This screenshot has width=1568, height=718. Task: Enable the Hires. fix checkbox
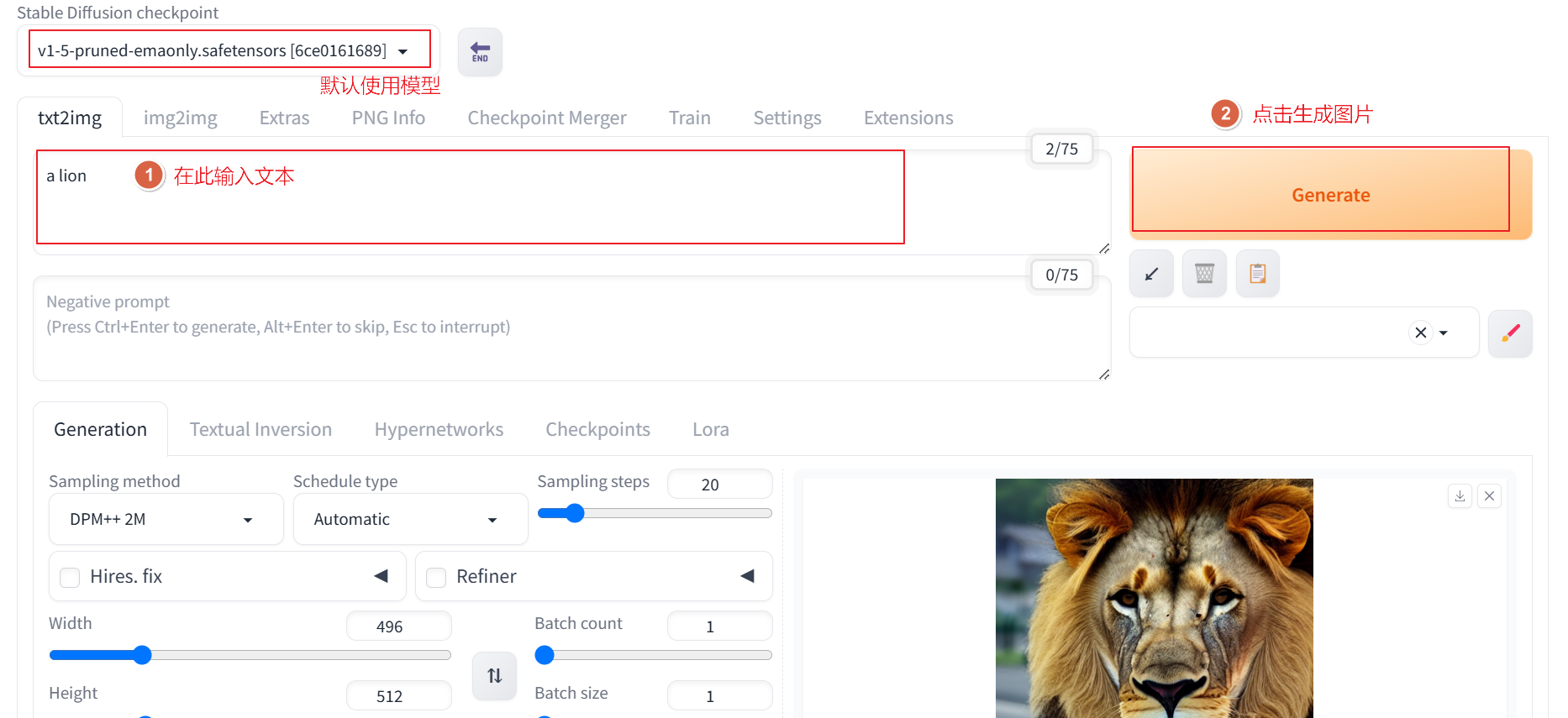coord(71,578)
